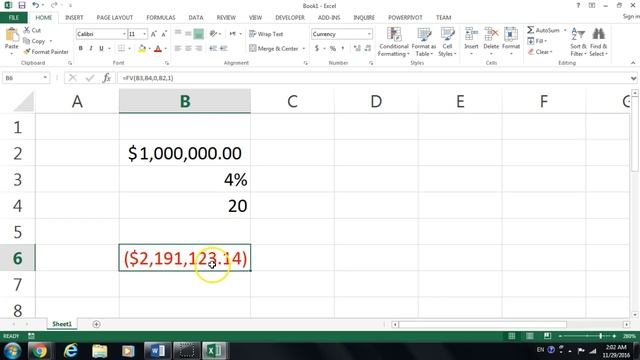
Task: Switch to the DEVELOPER tab
Action: point(290,18)
